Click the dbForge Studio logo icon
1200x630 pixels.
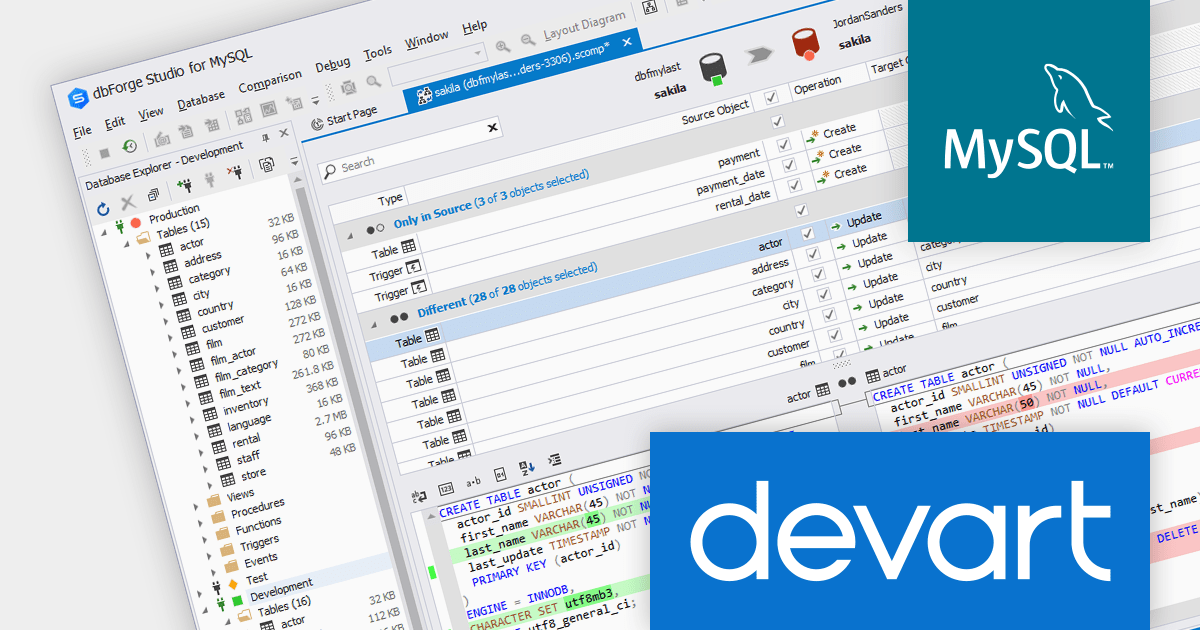[77, 98]
